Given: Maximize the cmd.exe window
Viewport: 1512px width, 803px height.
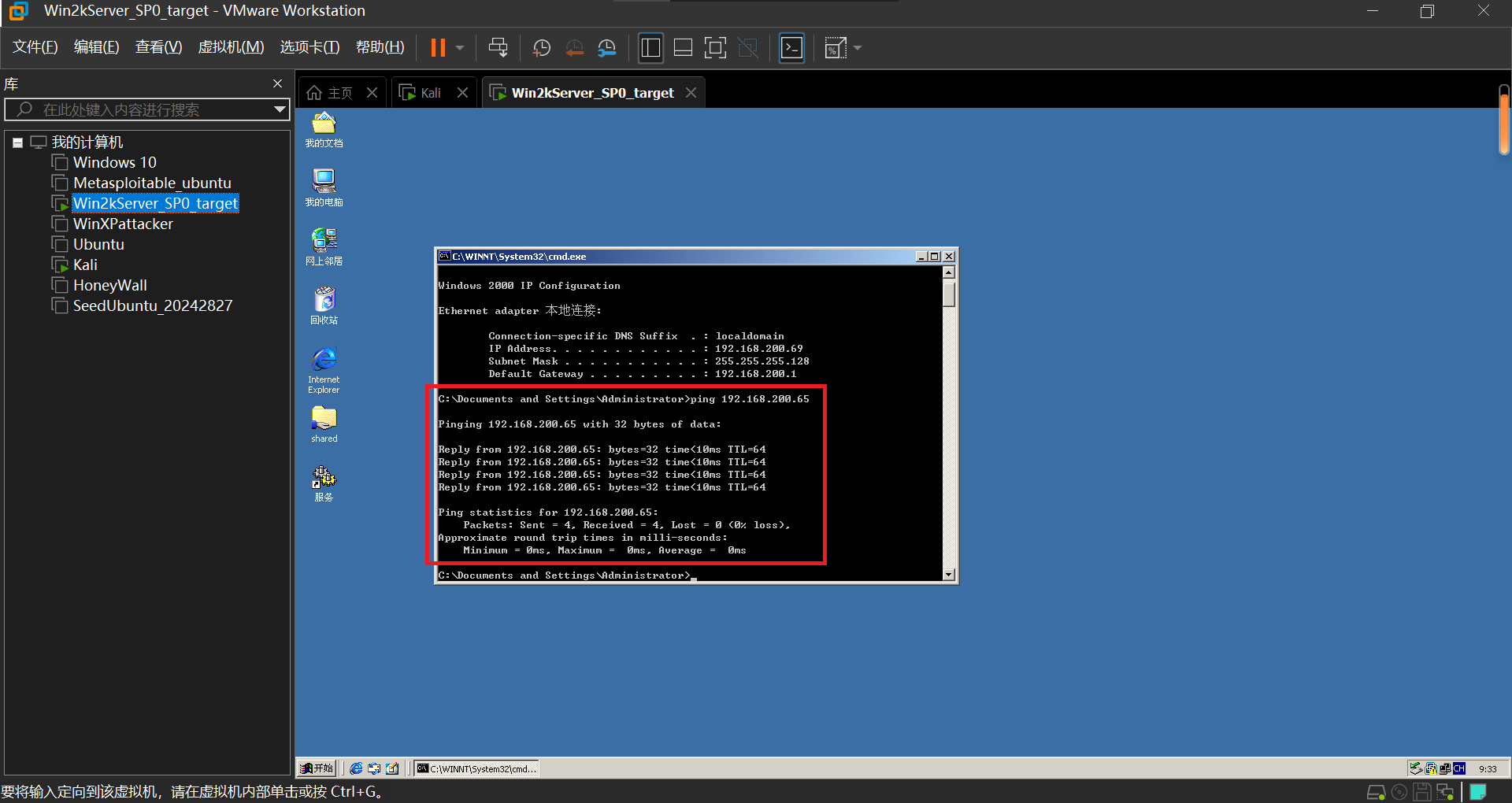Looking at the screenshot, I should (935, 257).
